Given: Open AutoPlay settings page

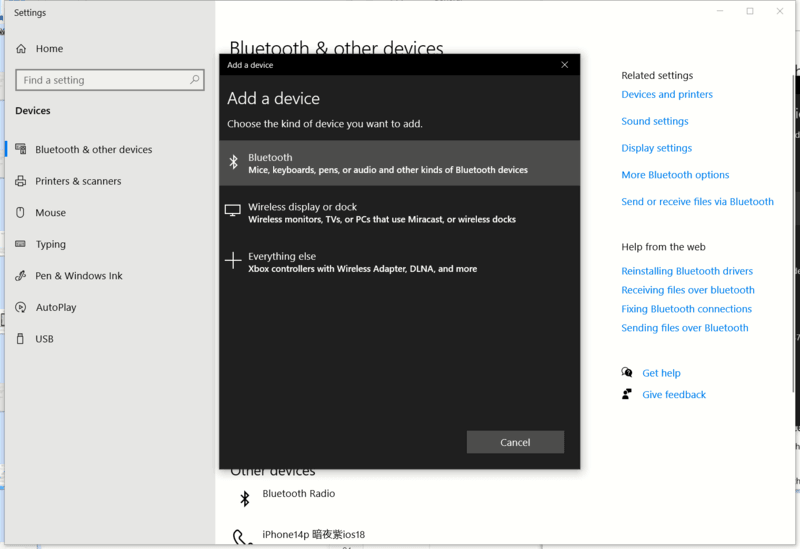Looking at the screenshot, I should 55,308.
